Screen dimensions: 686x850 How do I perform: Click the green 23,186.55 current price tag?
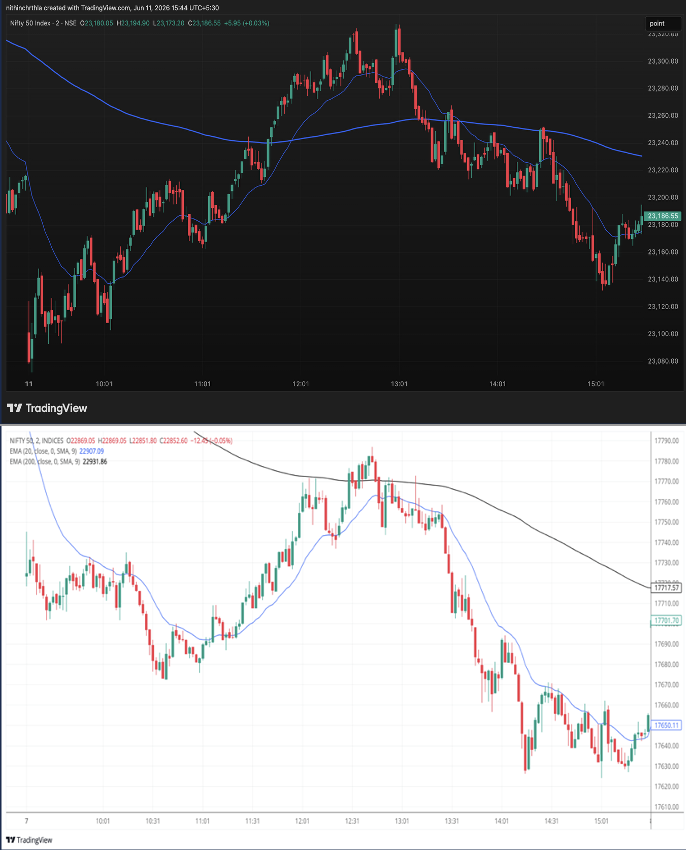click(663, 216)
